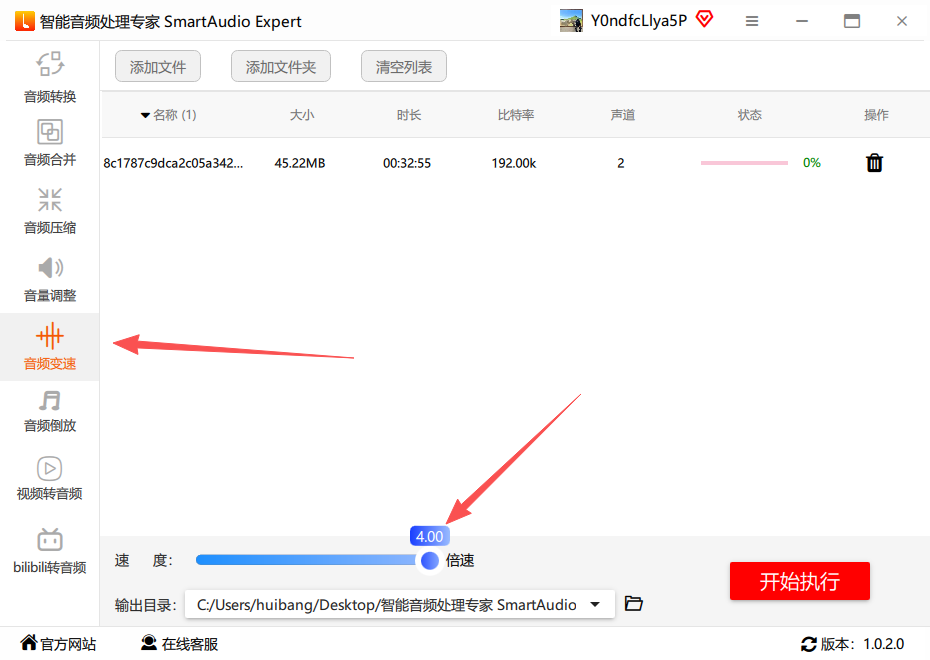Click the 添加文件夹 button
Image resolution: width=930 pixels, height=660 pixels.
point(281,67)
